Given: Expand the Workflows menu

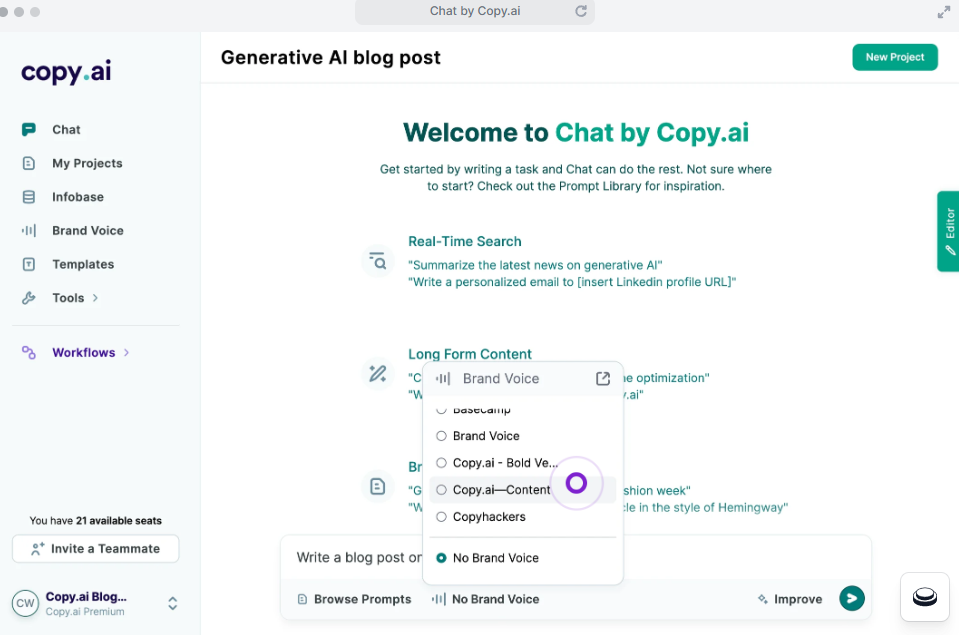Looking at the screenshot, I should tap(89, 352).
